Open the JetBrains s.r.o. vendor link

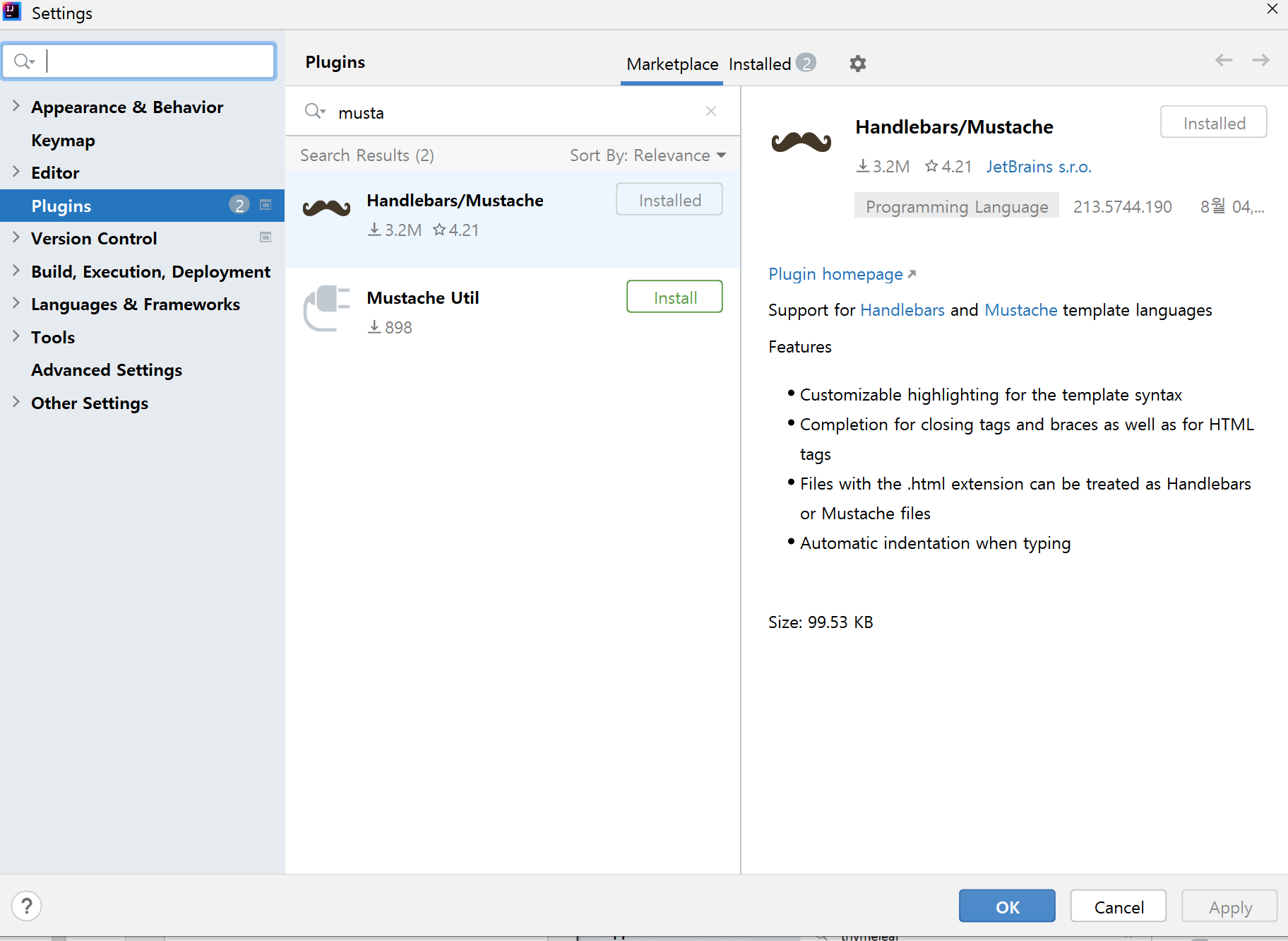[x=1039, y=167]
